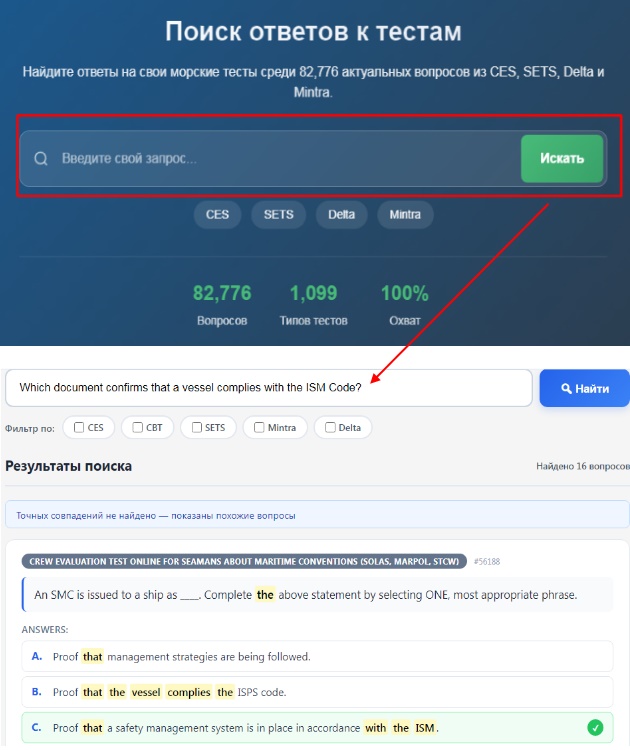Click the Результаты поиска heading
The image size is (630, 750).
[x=68, y=466]
